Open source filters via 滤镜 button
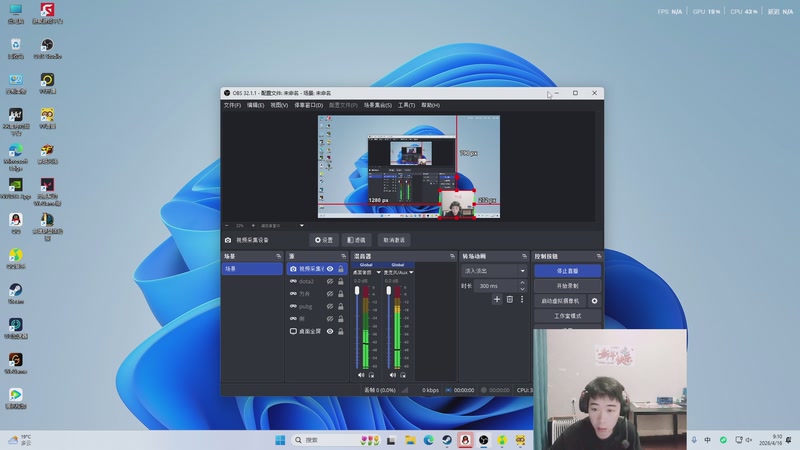The height and width of the screenshot is (450, 800). pyautogui.click(x=357, y=240)
